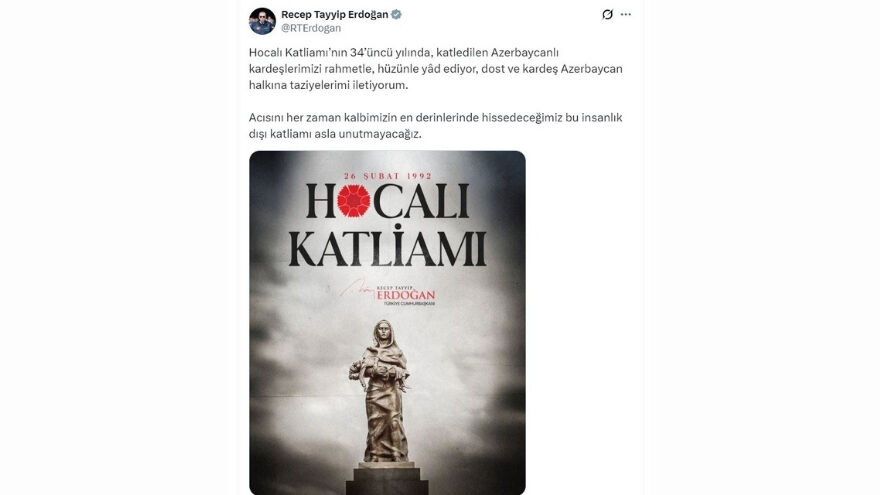Click the mourning mother statue figure
The height and width of the screenshot is (495, 880).
click(x=385, y=390)
